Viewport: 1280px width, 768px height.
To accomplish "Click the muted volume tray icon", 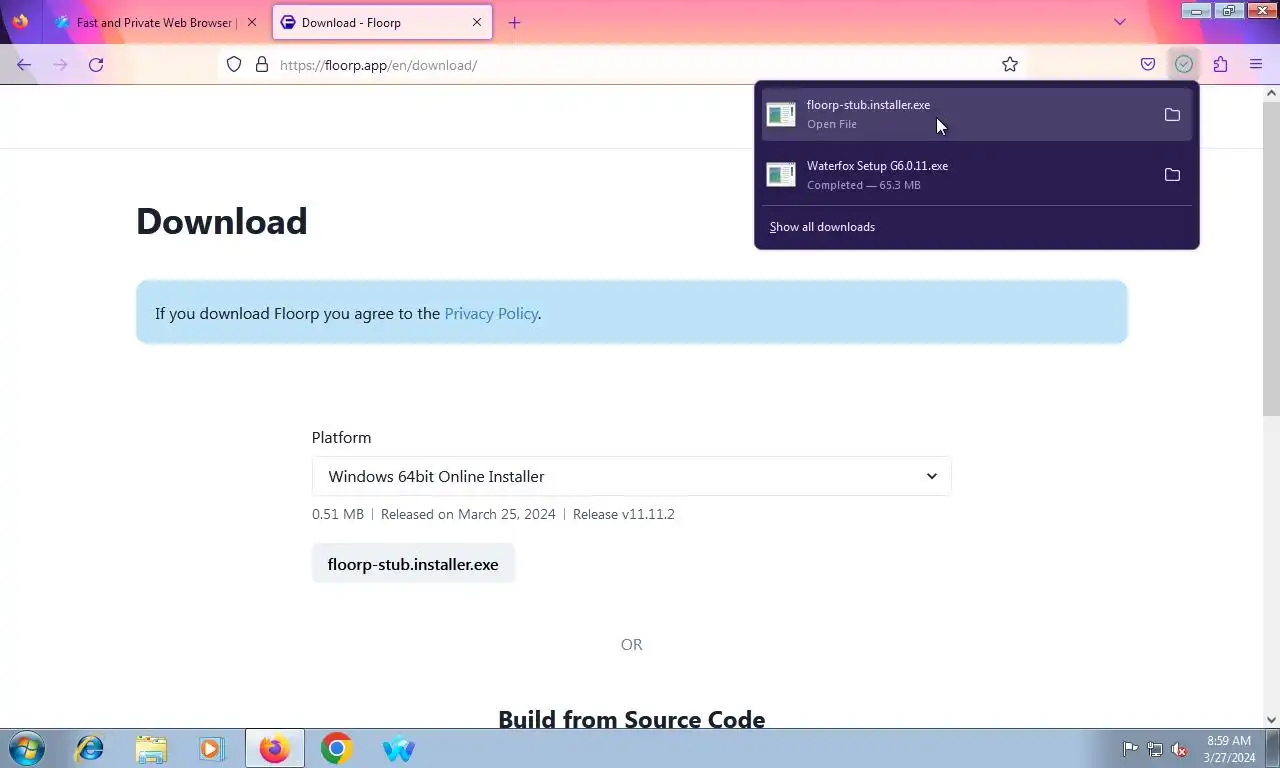I will [x=1180, y=749].
